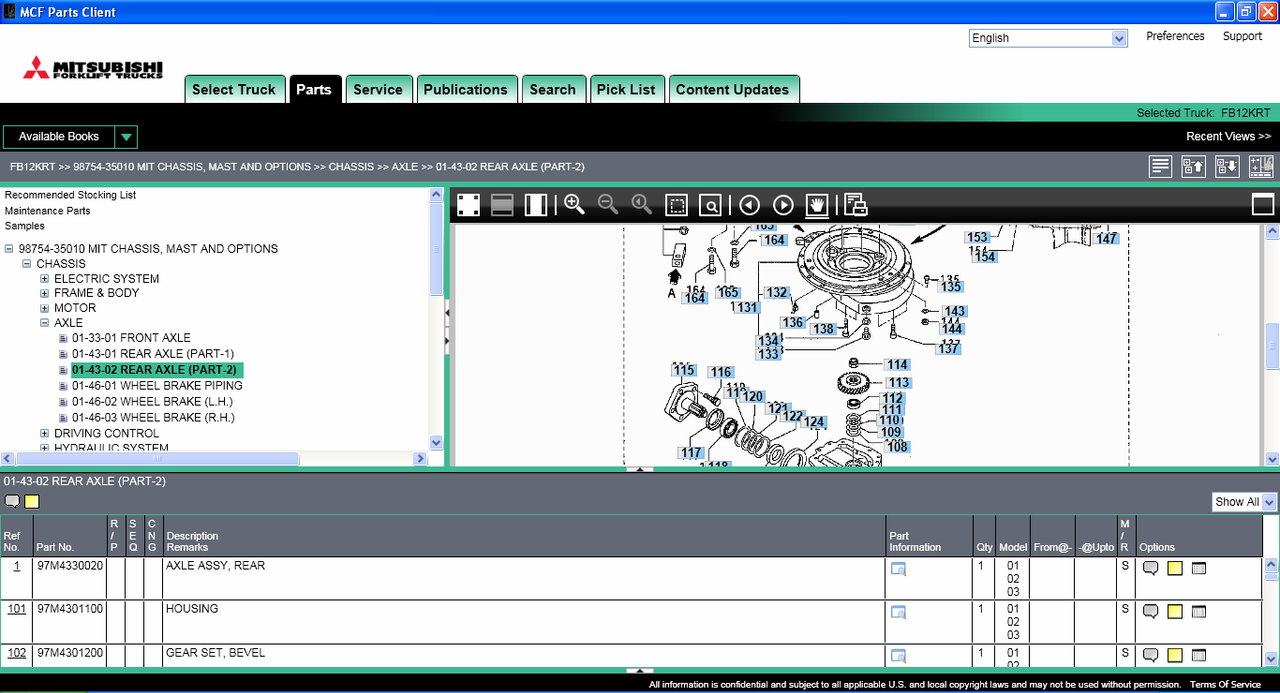The width and height of the screenshot is (1280, 693).
Task: Click table icon in HOUSING row
Action: click(1199, 611)
